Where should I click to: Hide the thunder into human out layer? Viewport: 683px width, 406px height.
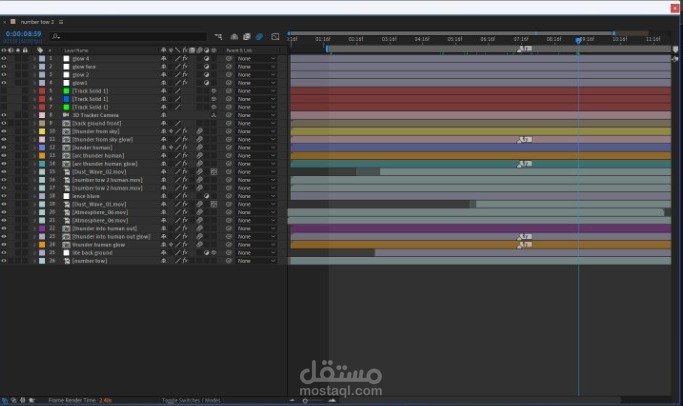(4, 228)
